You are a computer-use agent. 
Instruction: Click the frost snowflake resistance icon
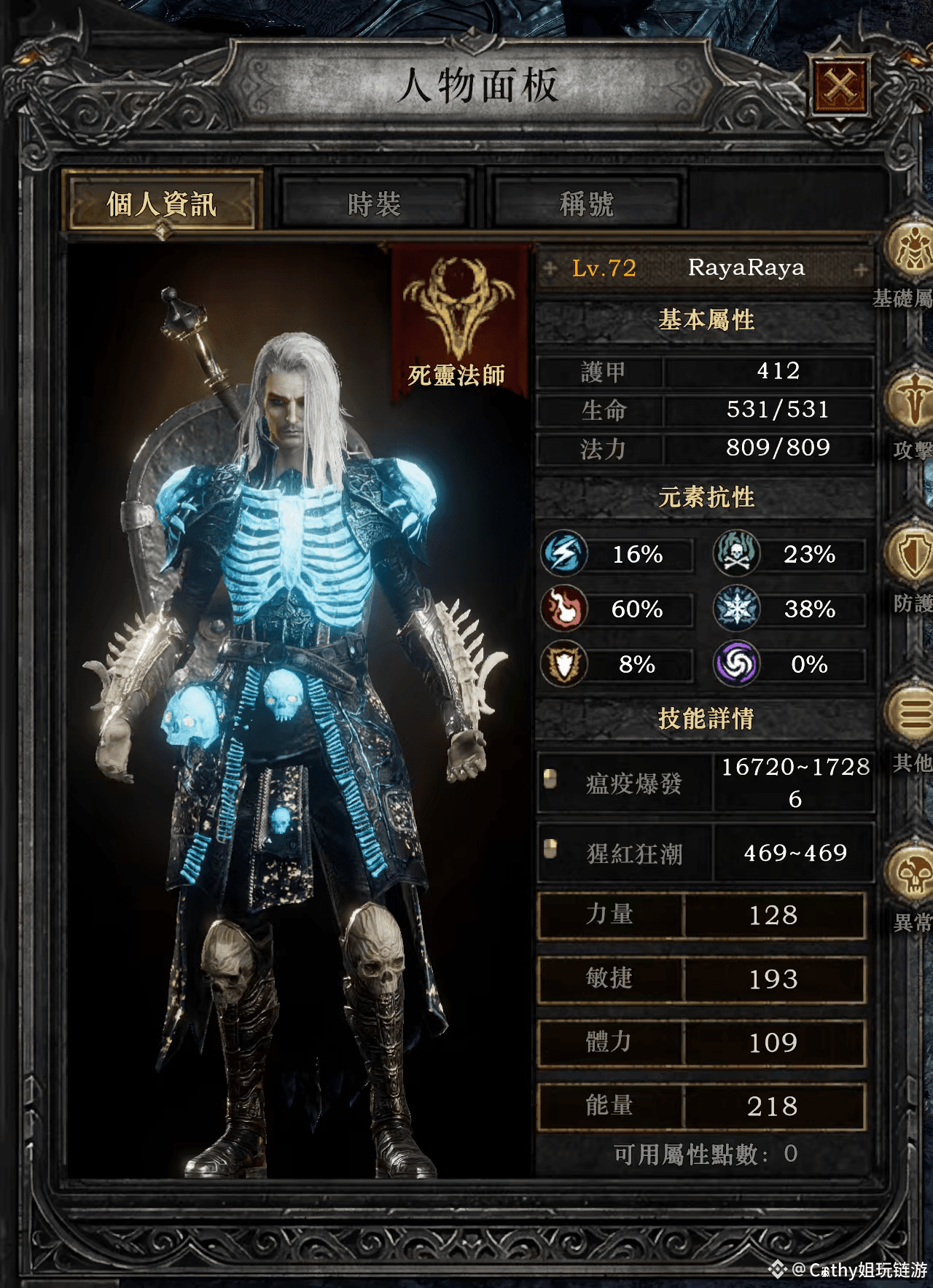[x=736, y=609]
